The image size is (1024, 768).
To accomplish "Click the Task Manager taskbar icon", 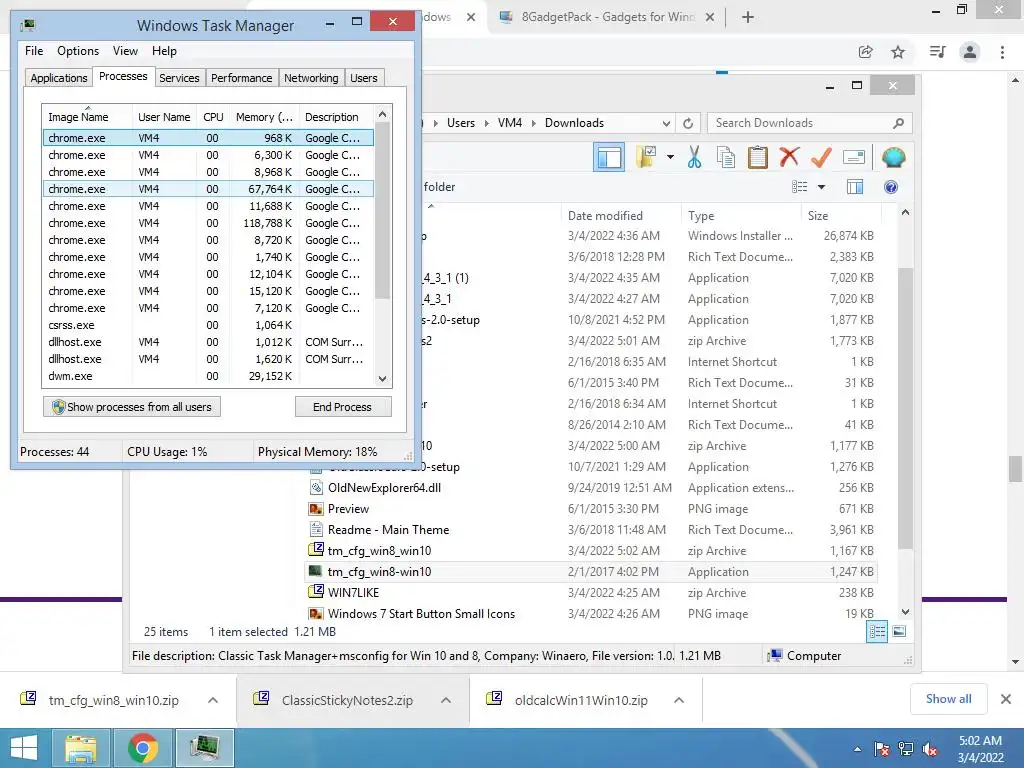I will point(204,748).
